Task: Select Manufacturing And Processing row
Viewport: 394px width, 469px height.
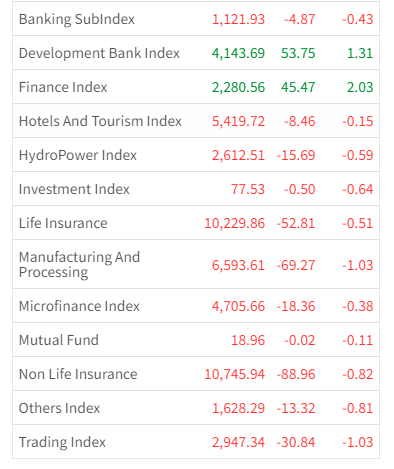Action: pyautogui.click(x=196, y=264)
